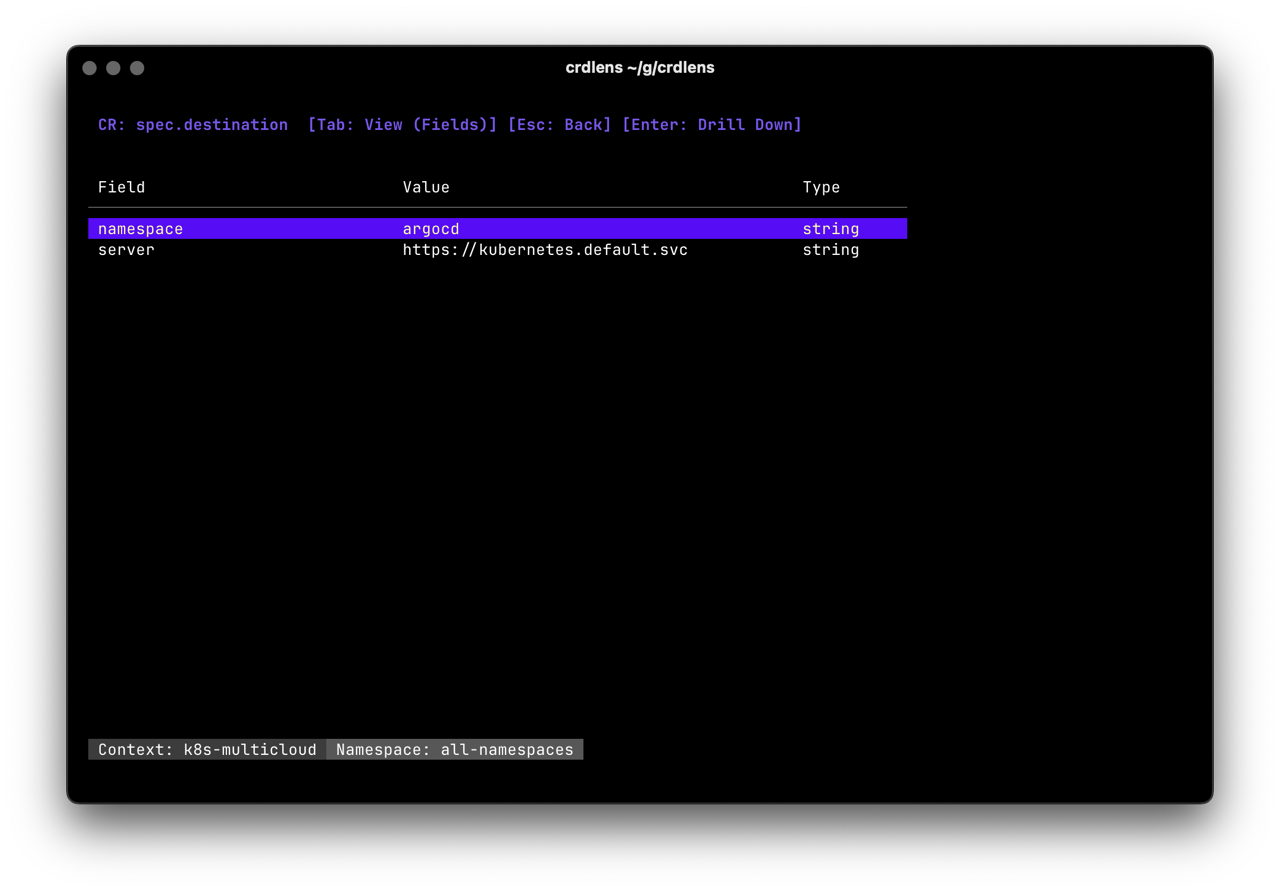Open the Context: k8s-multicloud status indicator
1280x892 pixels.
(x=206, y=749)
